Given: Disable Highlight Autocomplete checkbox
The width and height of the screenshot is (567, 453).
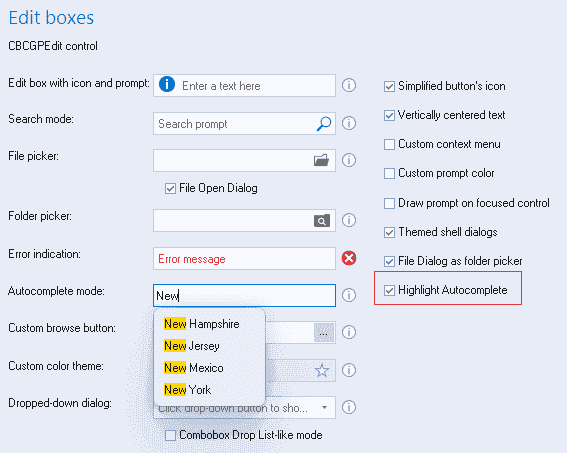Looking at the screenshot, I should click(x=389, y=290).
